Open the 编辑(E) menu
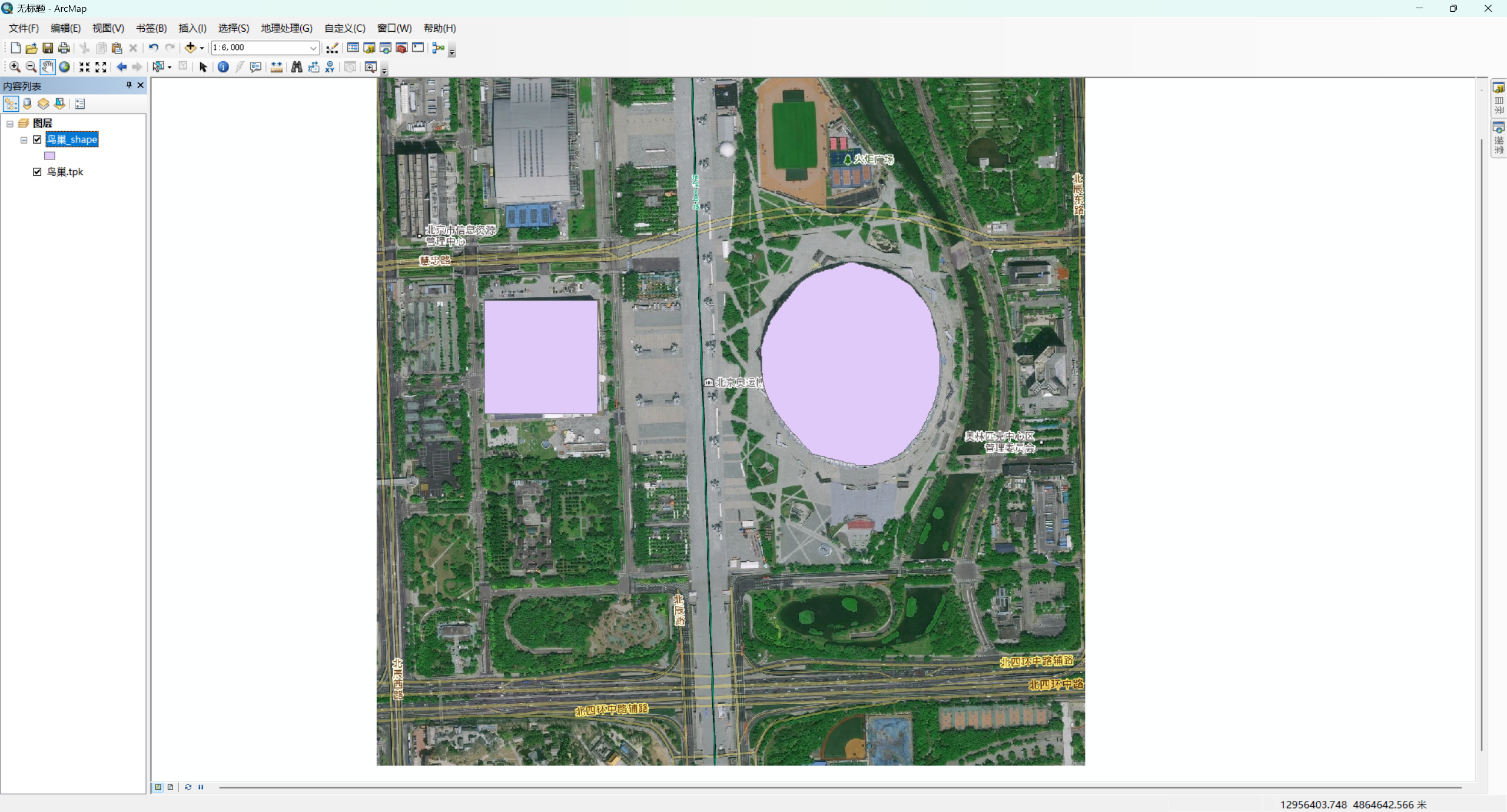1507x812 pixels. 65,28
